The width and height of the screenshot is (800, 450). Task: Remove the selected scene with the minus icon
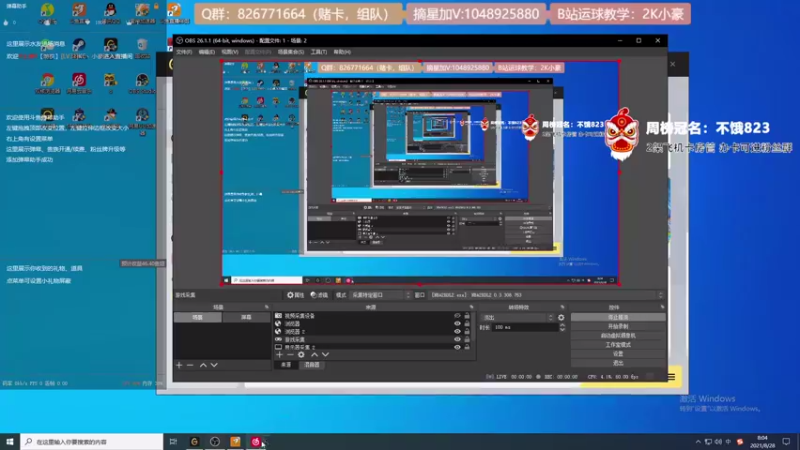190,365
